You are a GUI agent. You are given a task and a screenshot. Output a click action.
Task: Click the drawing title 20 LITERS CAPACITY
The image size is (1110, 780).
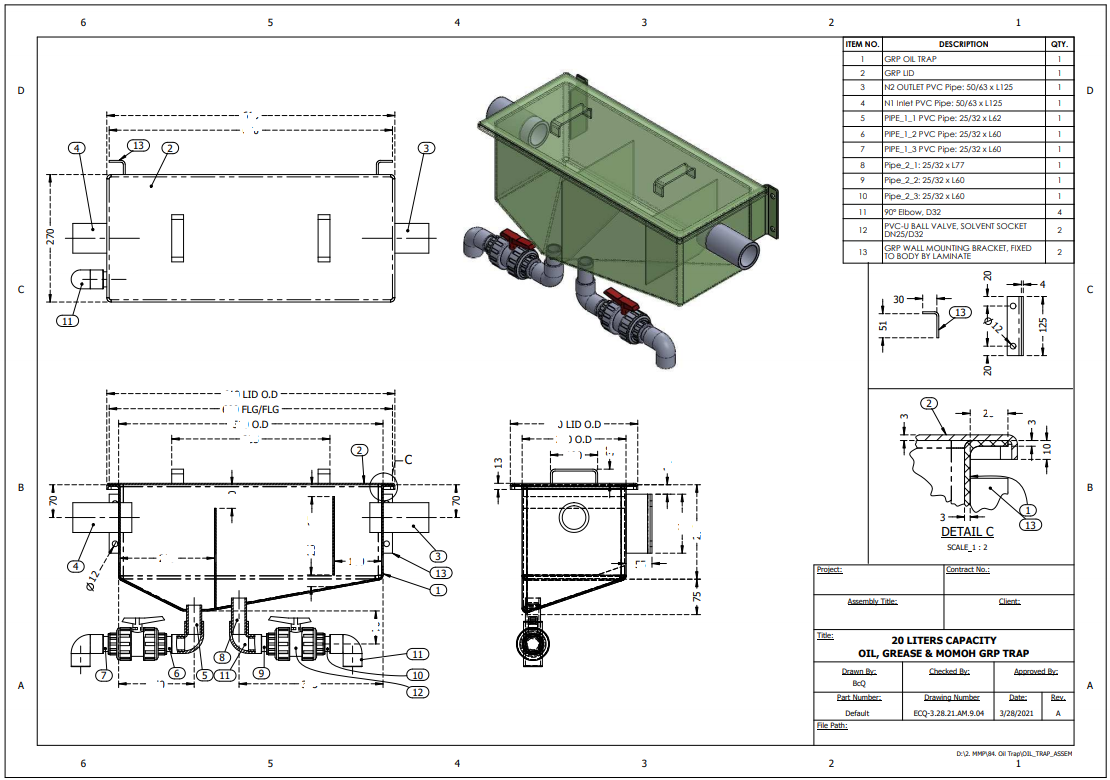point(943,641)
